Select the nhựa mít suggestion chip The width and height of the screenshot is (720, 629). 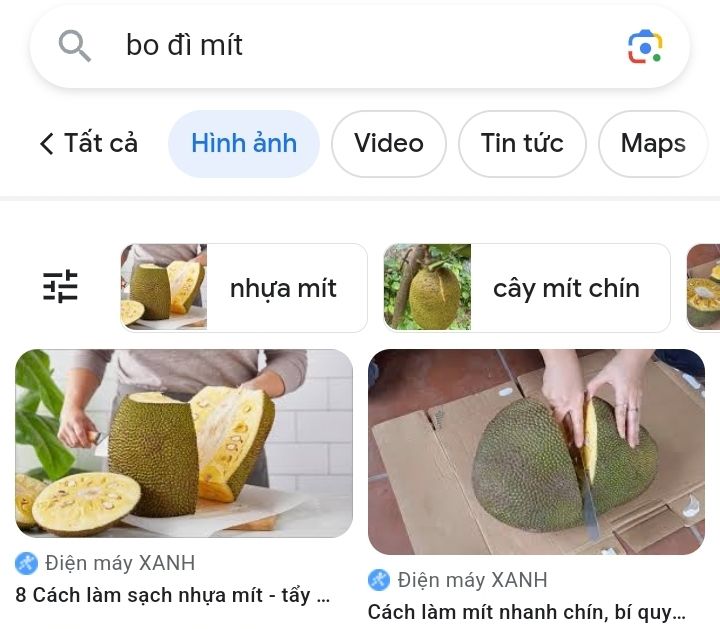click(244, 287)
